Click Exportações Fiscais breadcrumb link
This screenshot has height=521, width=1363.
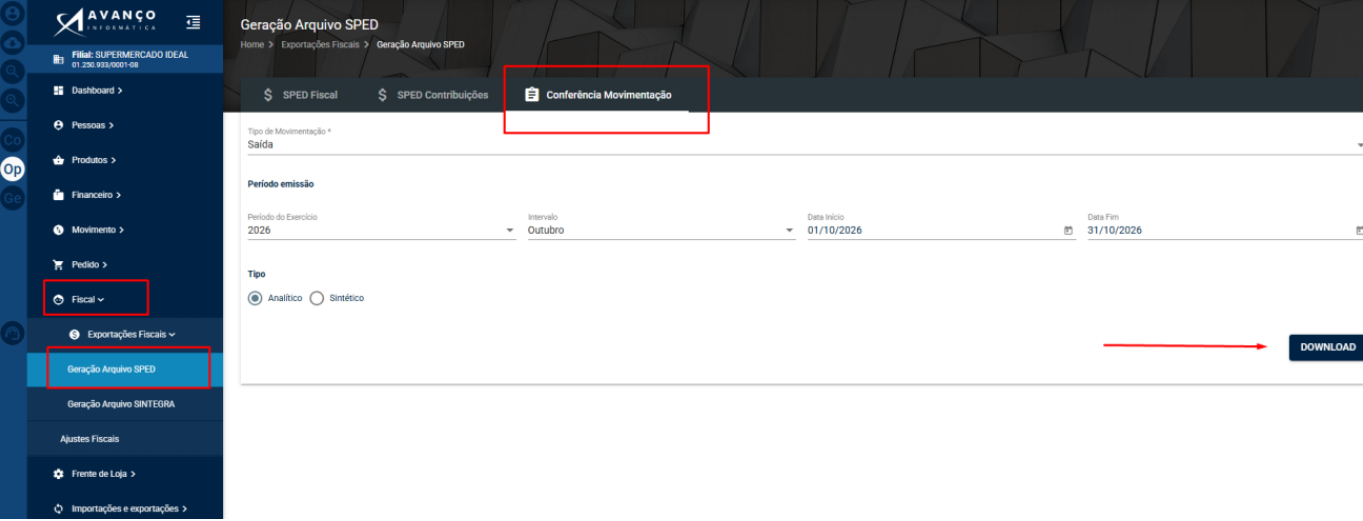[321, 45]
